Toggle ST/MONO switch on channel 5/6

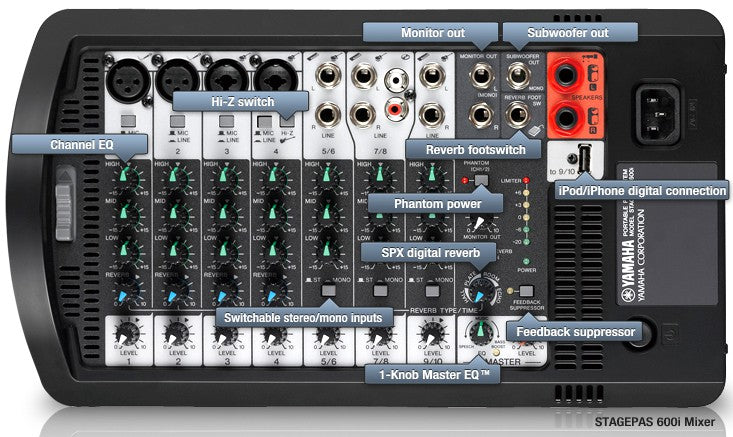(328, 291)
